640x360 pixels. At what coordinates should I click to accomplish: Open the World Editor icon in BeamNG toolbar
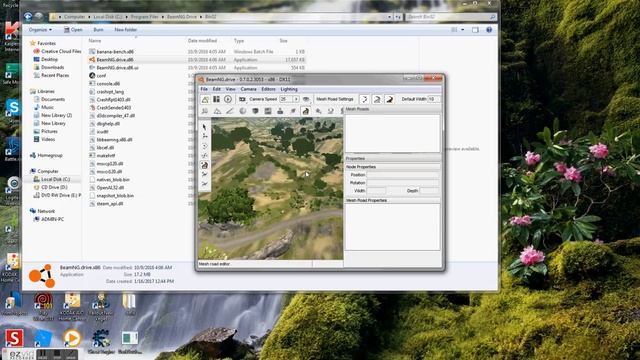(x=205, y=99)
